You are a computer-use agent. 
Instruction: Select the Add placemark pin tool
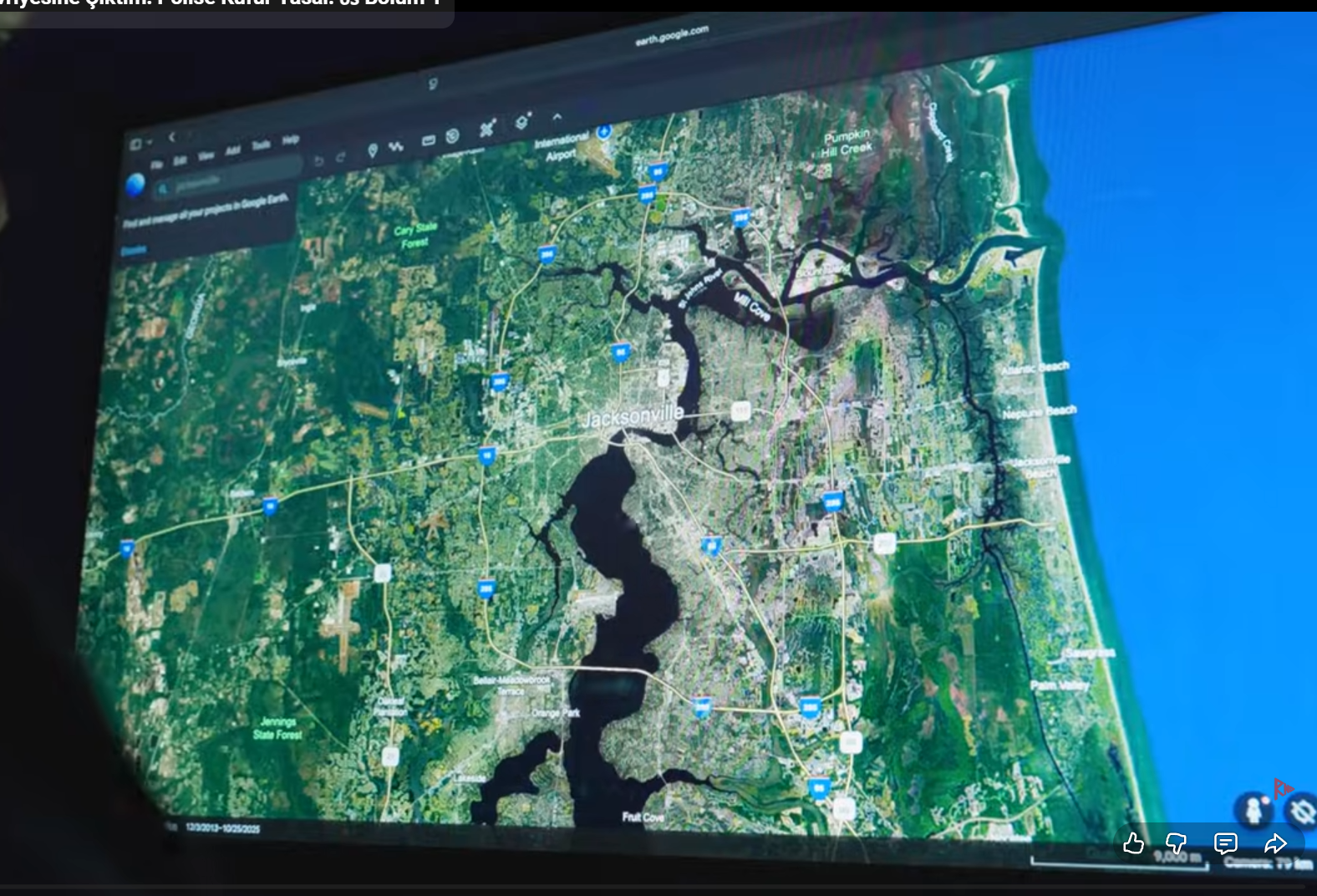373,150
